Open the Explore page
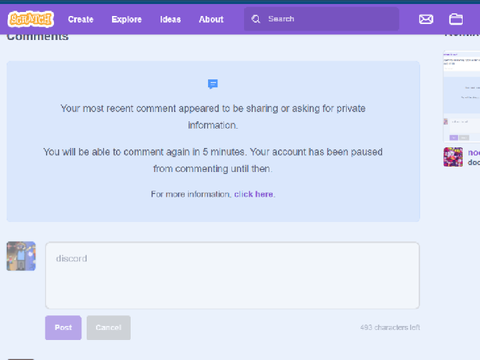Image resolution: width=480 pixels, height=360 pixels. (127, 19)
